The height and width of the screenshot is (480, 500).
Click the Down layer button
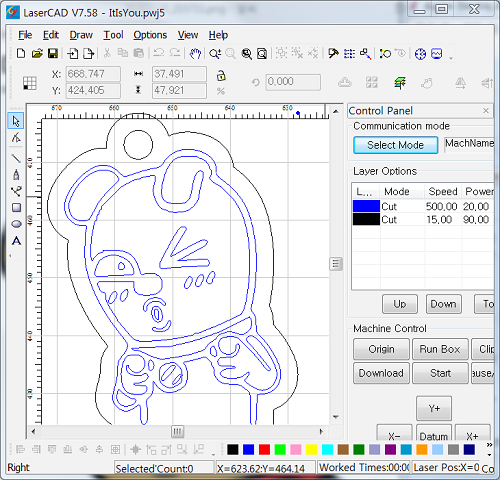click(444, 304)
